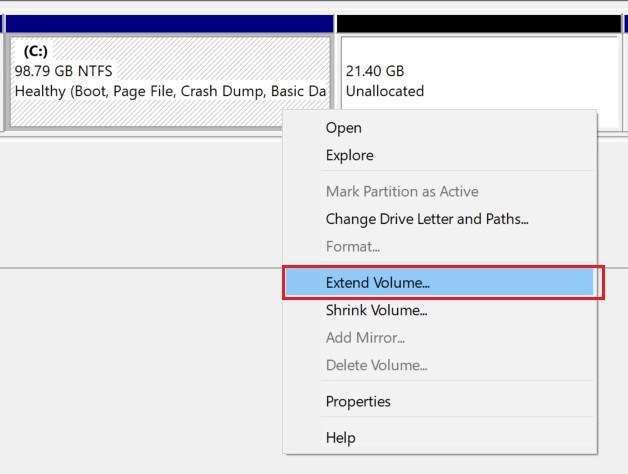Click the greyed Add Mirror entry
628x474 pixels.
point(439,338)
